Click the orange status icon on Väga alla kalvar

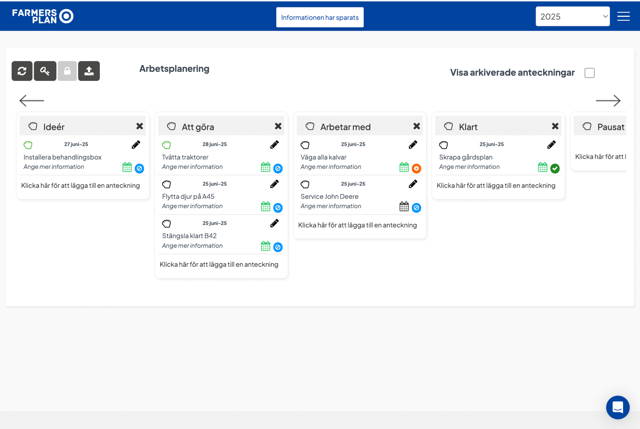(x=416, y=168)
